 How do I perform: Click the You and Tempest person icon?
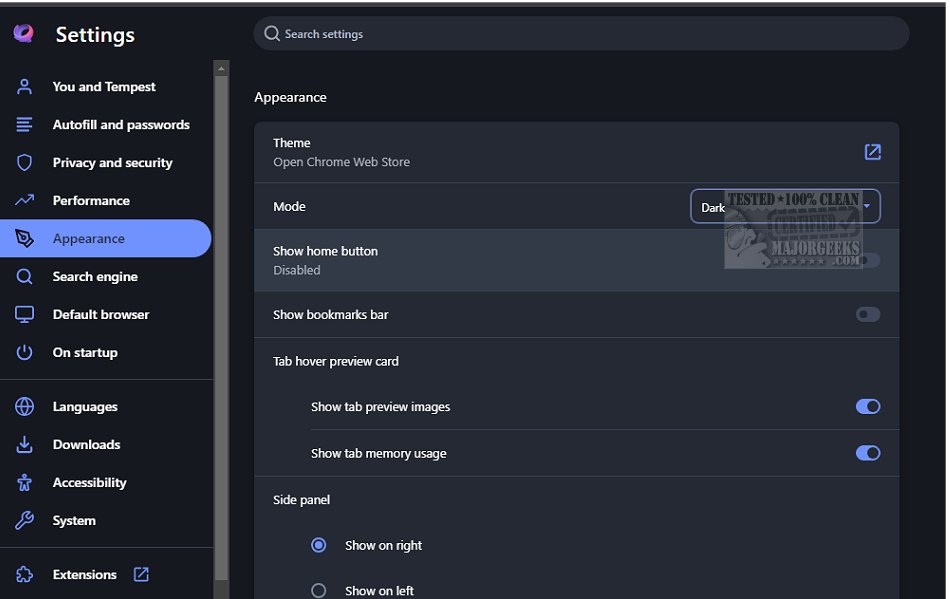click(x=25, y=87)
